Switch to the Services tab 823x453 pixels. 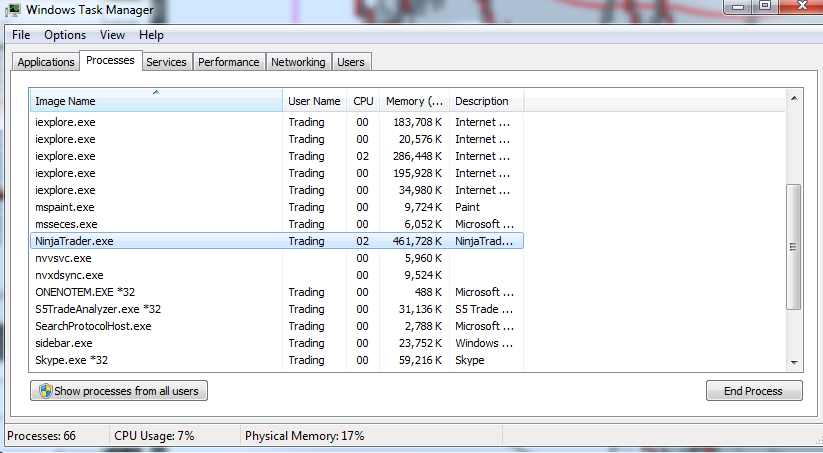(166, 62)
